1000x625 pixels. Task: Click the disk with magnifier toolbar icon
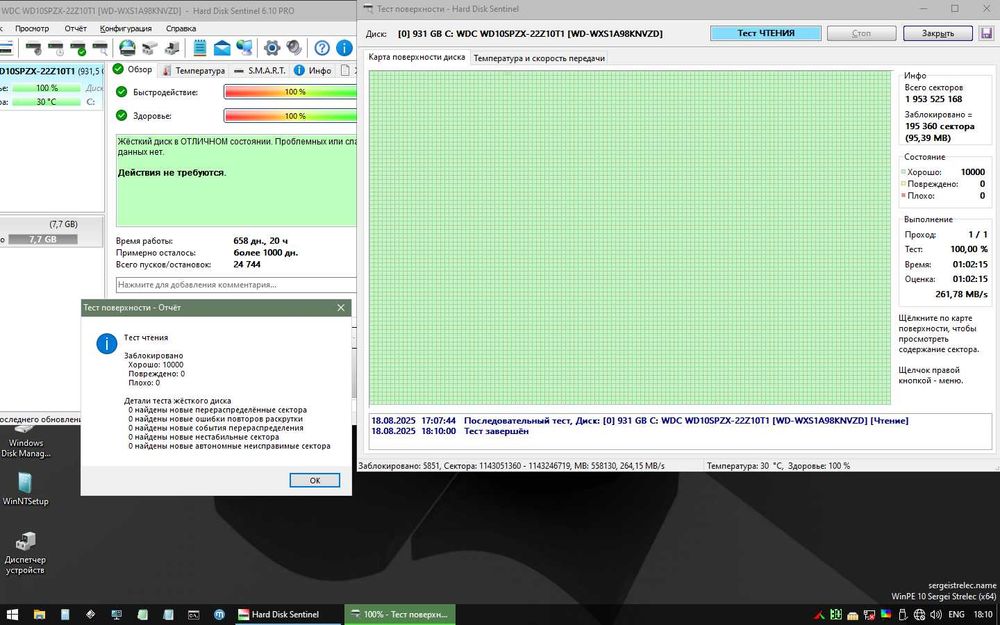(99, 48)
